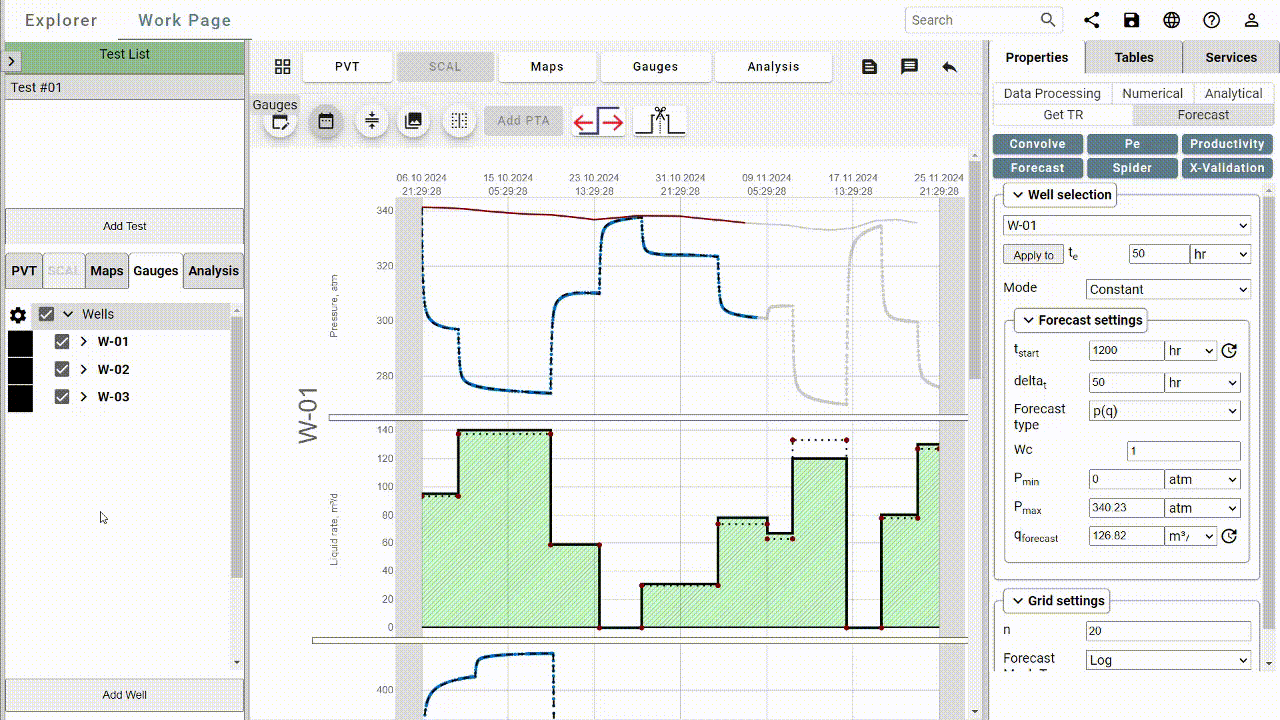Collapse the Wells tree node
1280x720 pixels.
tap(68, 314)
